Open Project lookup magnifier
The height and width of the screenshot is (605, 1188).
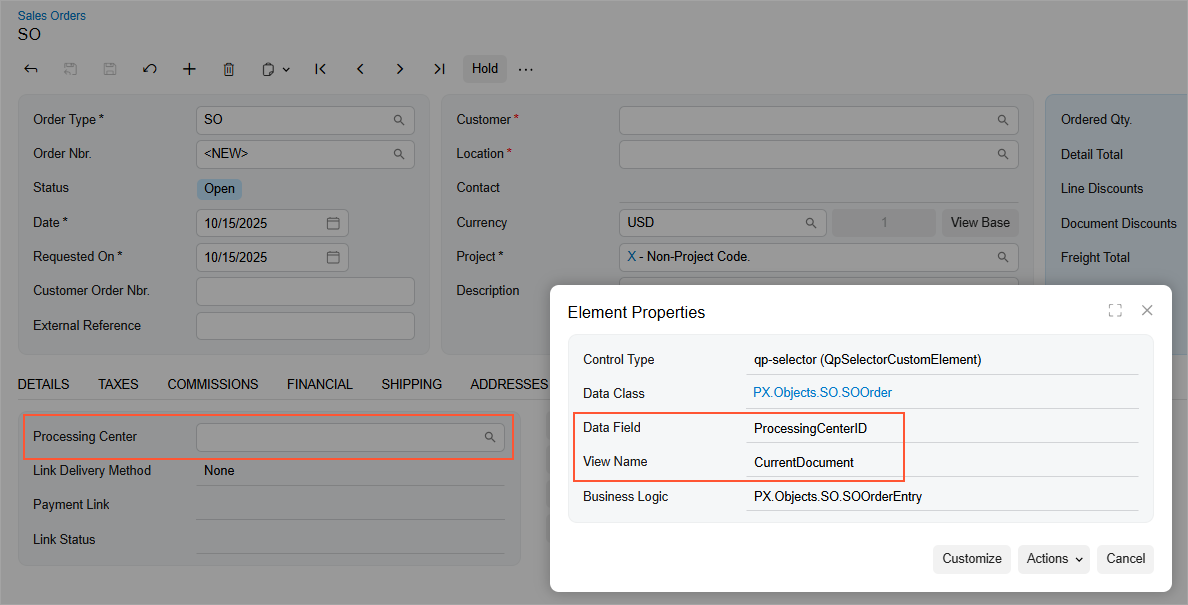point(1002,257)
